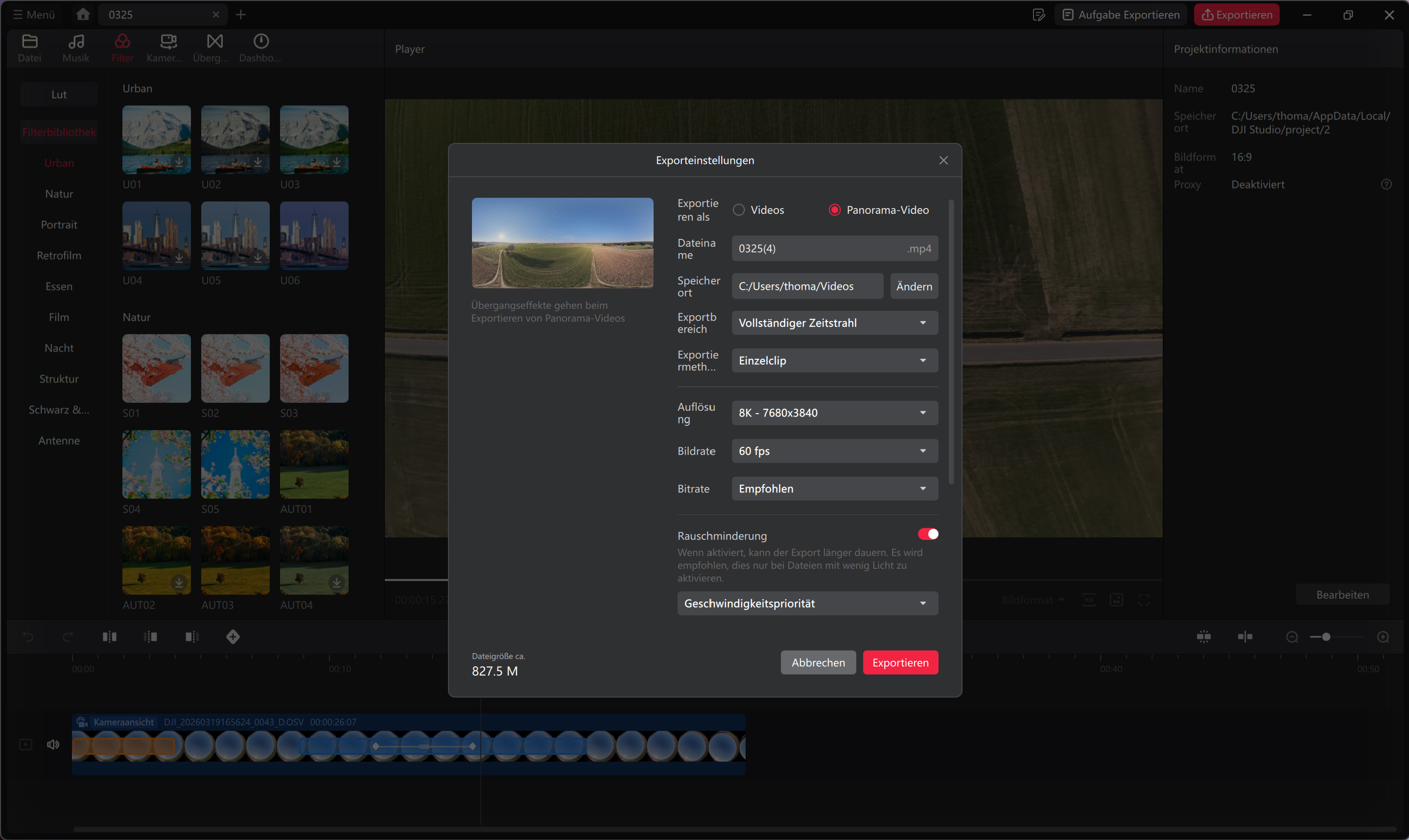Click the timeline zoom-in magnifier icon
The height and width of the screenshot is (840, 1409).
click(x=1383, y=637)
